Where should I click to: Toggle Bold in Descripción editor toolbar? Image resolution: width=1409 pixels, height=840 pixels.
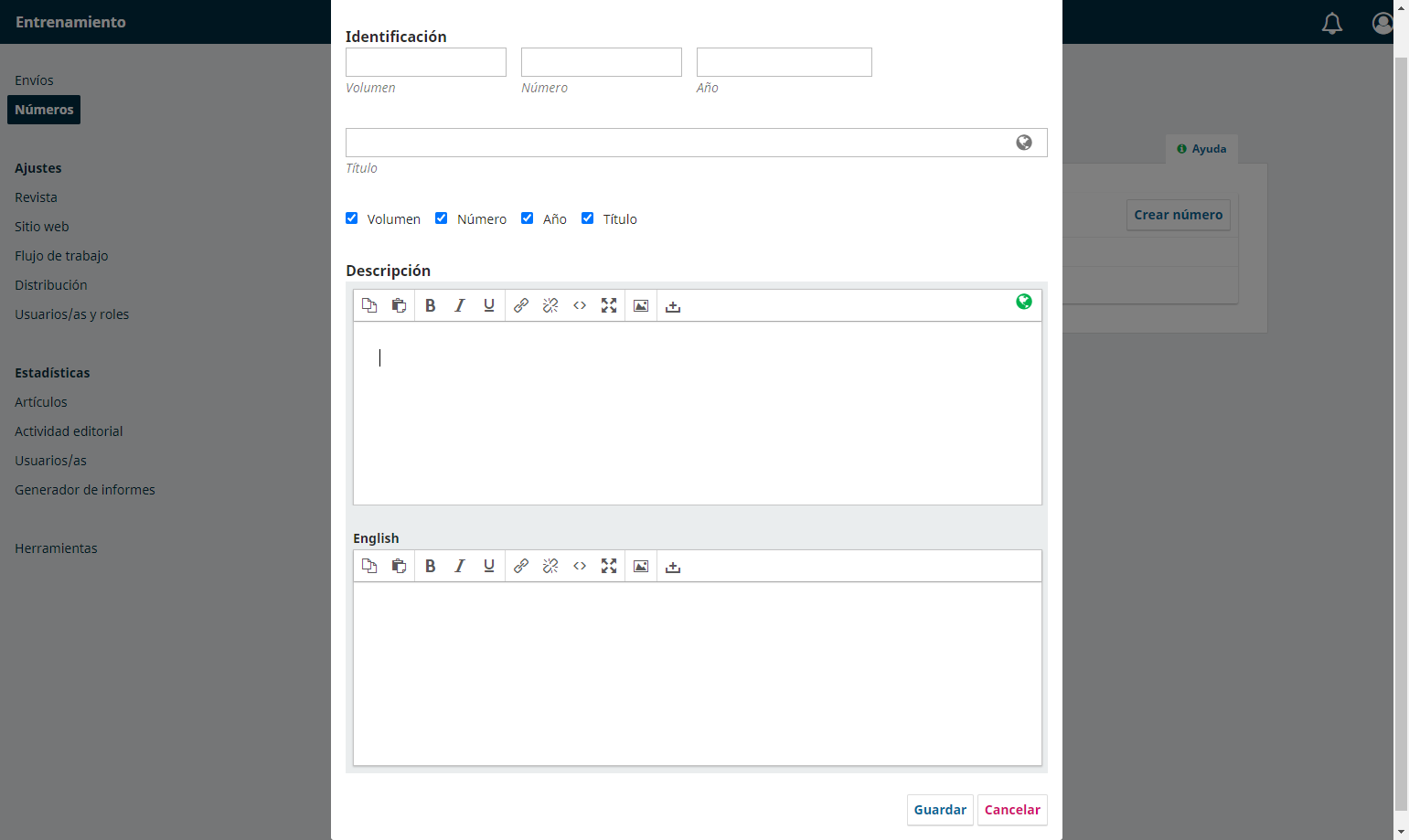(x=430, y=305)
